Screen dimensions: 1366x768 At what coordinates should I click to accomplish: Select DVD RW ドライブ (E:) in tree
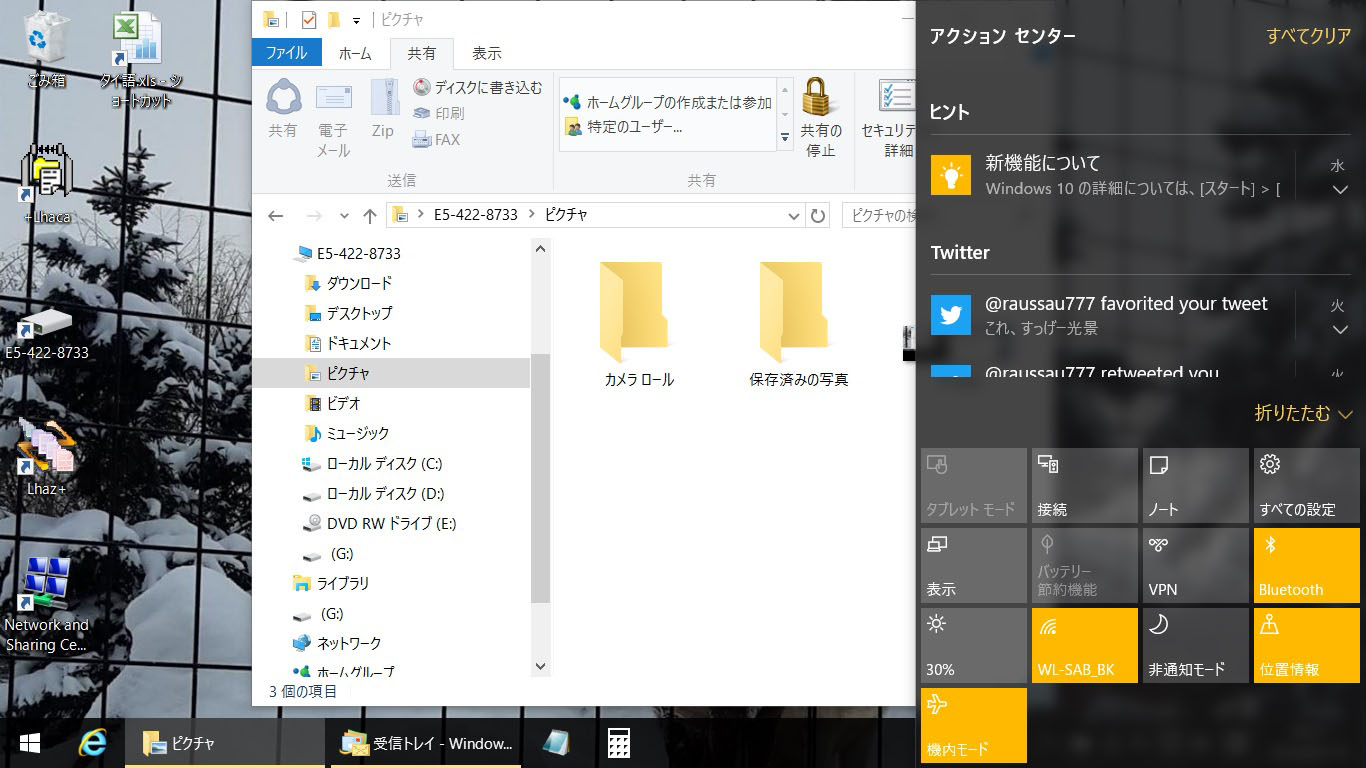coord(378,523)
